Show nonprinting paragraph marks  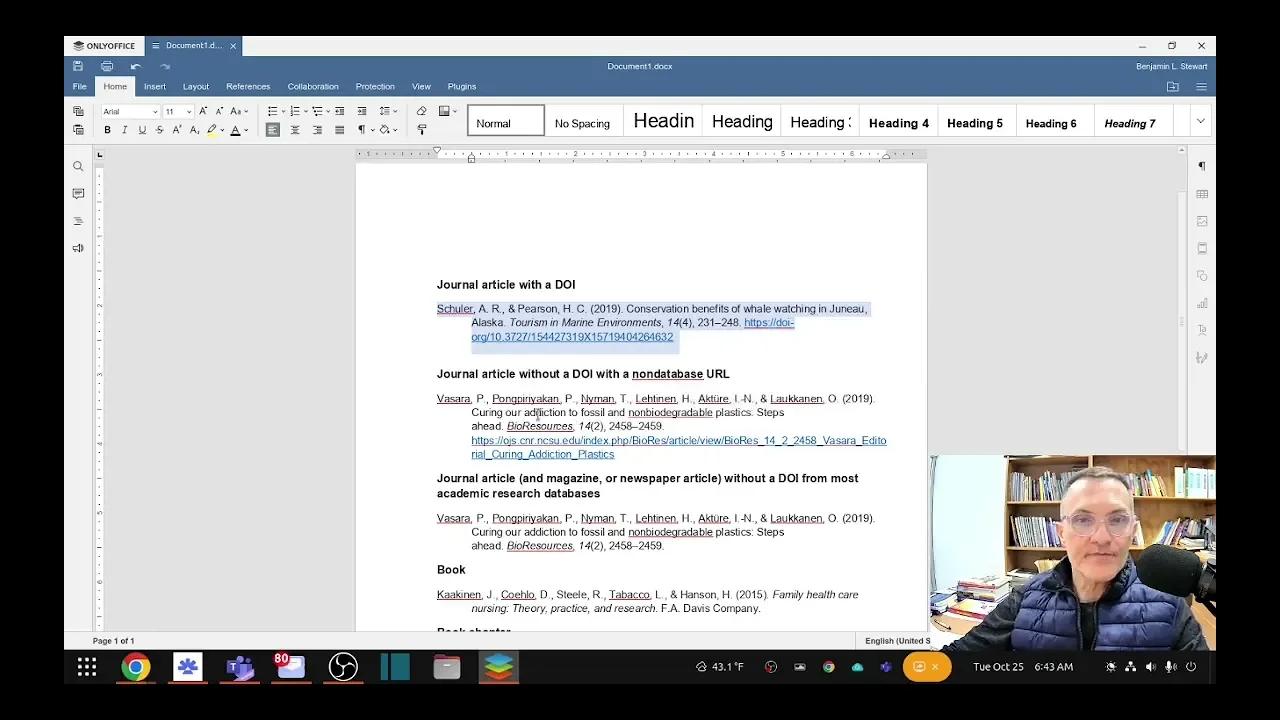point(362,130)
